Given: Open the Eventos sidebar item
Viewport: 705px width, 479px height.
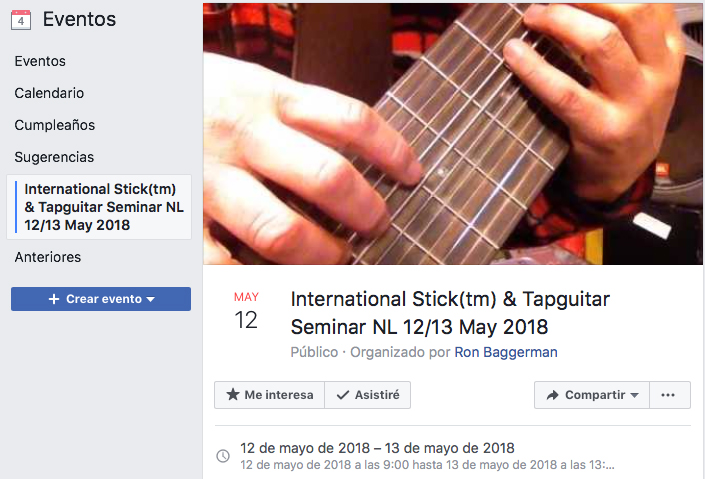Looking at the screenshot, I should click(x=40, y=61).
